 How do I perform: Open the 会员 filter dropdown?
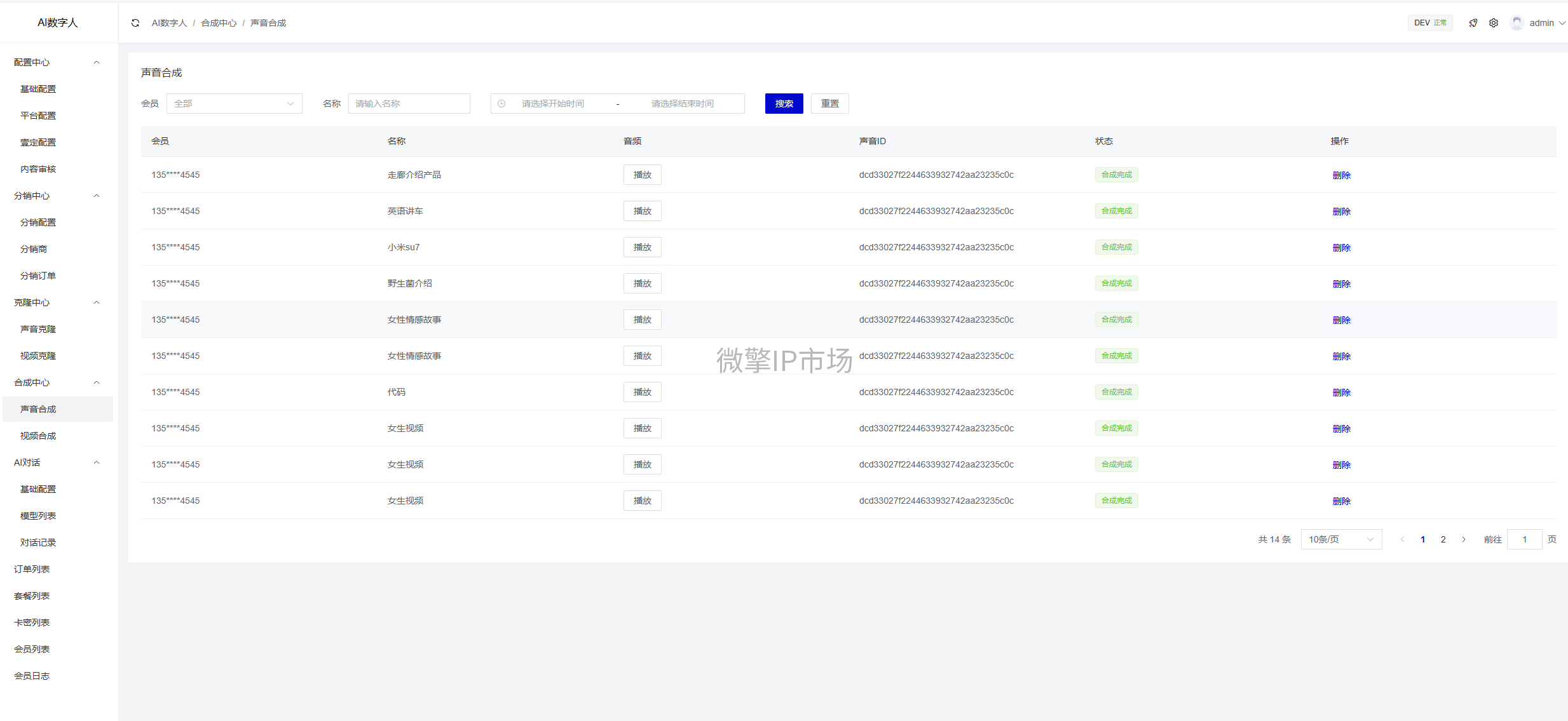pos(234,104)
